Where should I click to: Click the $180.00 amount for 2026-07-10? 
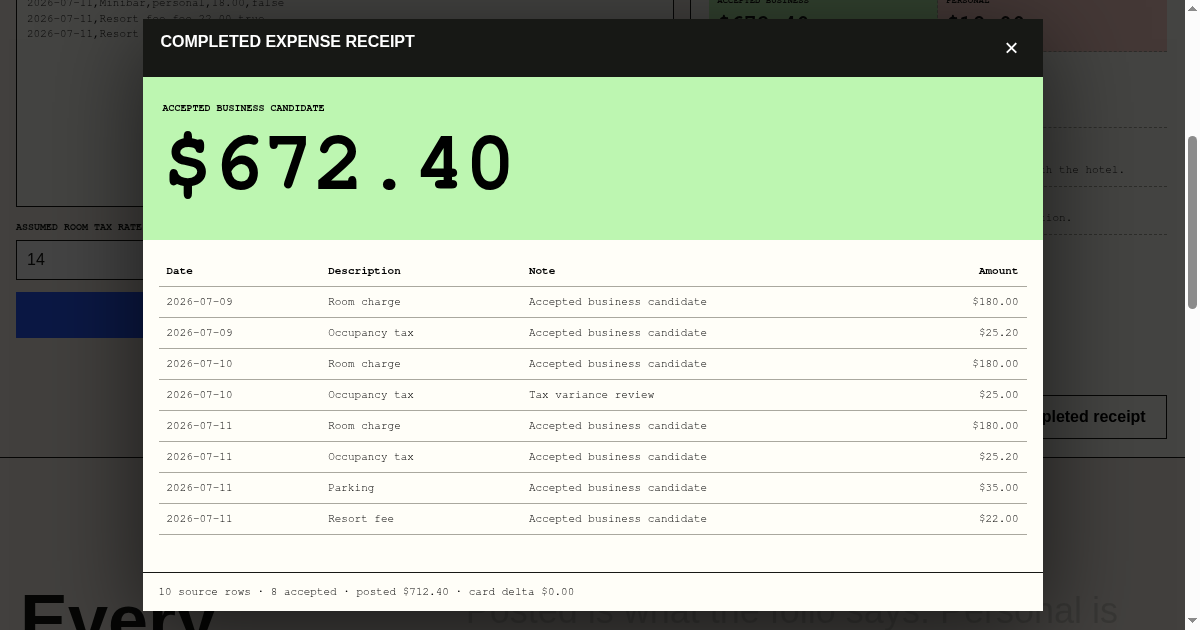click(x=995, y=364)
